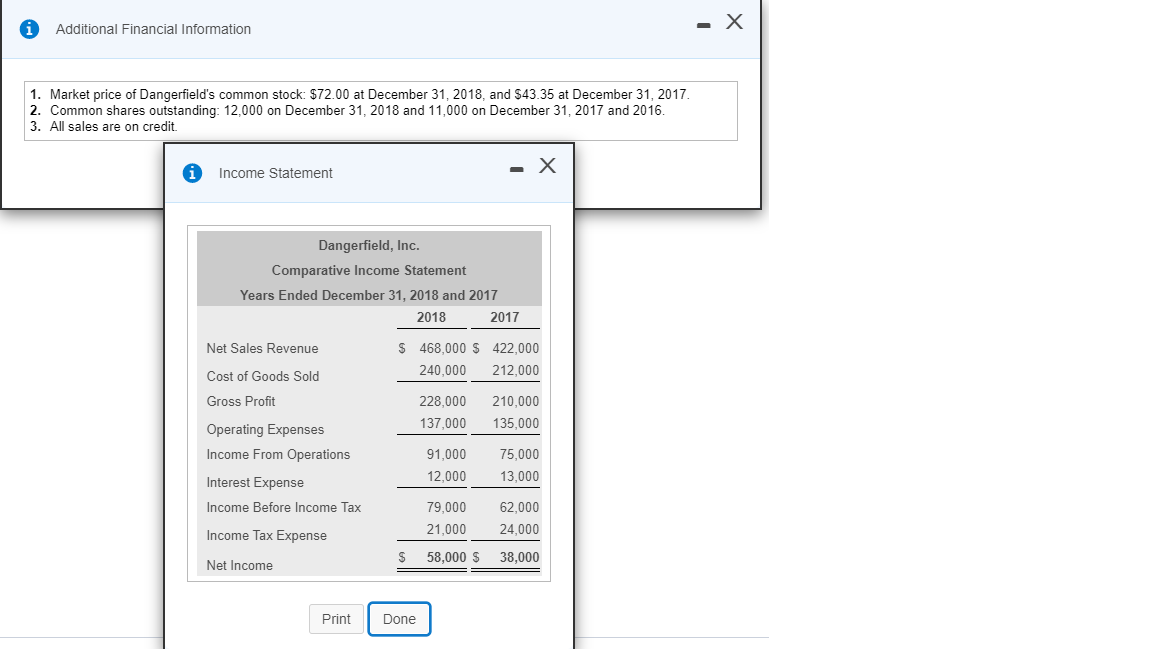
Task: Click the Operating Expenses row label
Action: coord(265,429)
